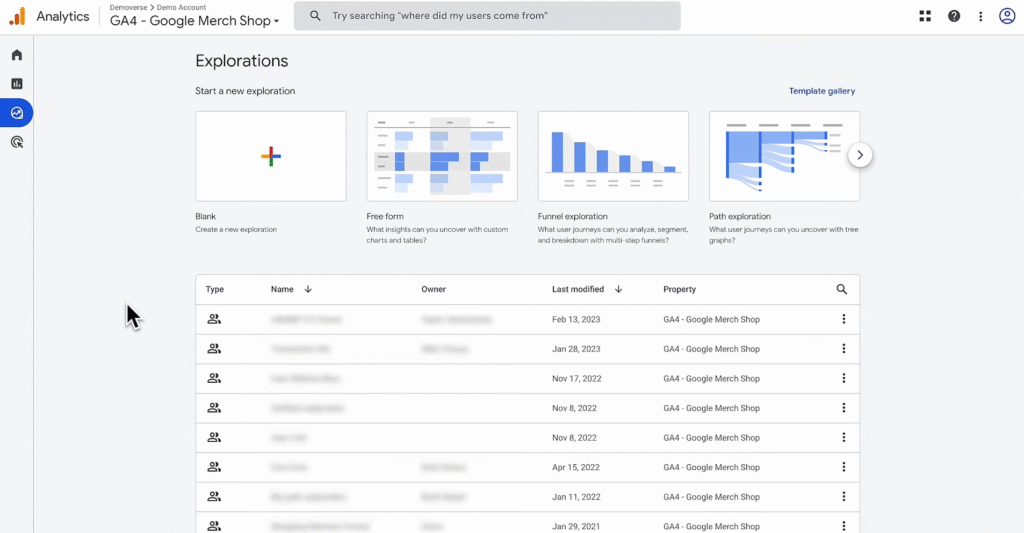Open the Google apps grid

pyautogui.click(x=925, y=16)
